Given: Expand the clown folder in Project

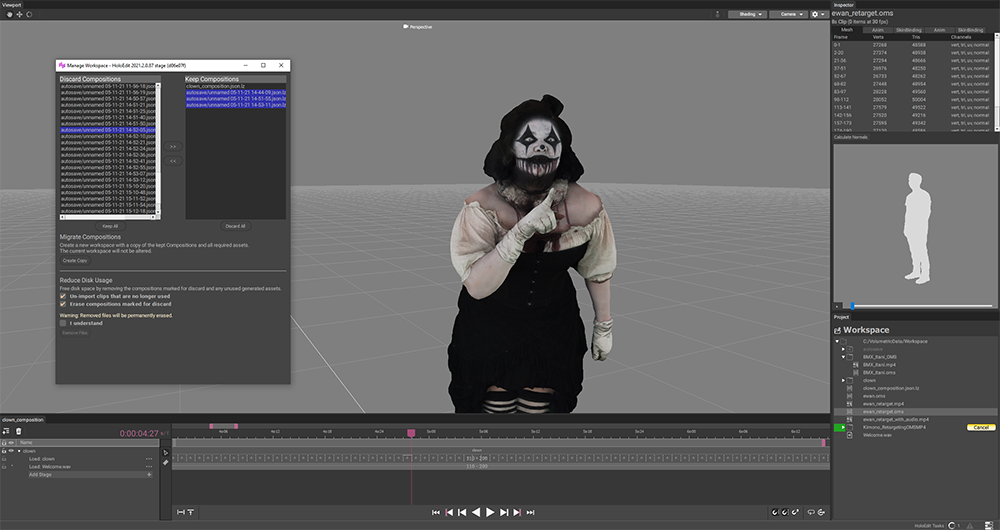Looking at the screenshot, I should click(x=843, y=380).
